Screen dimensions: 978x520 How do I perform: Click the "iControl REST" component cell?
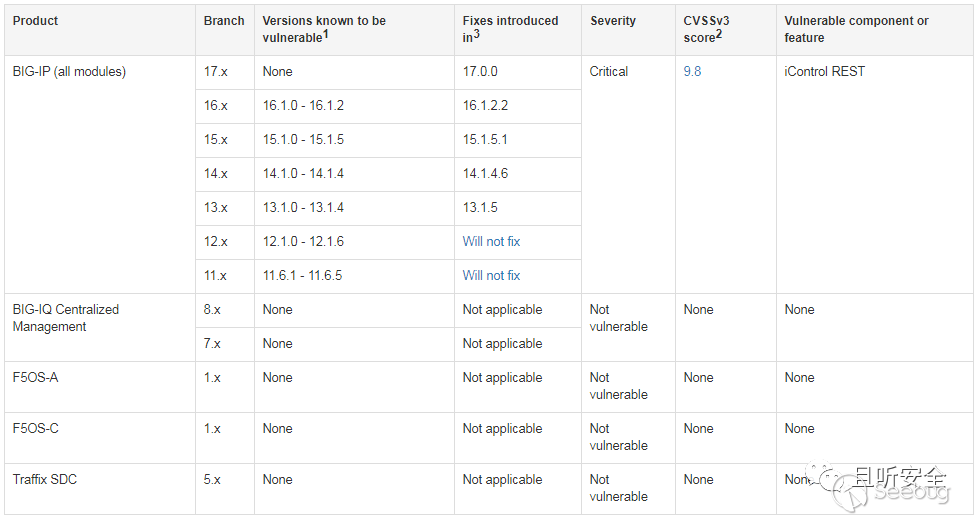[825, 72]
